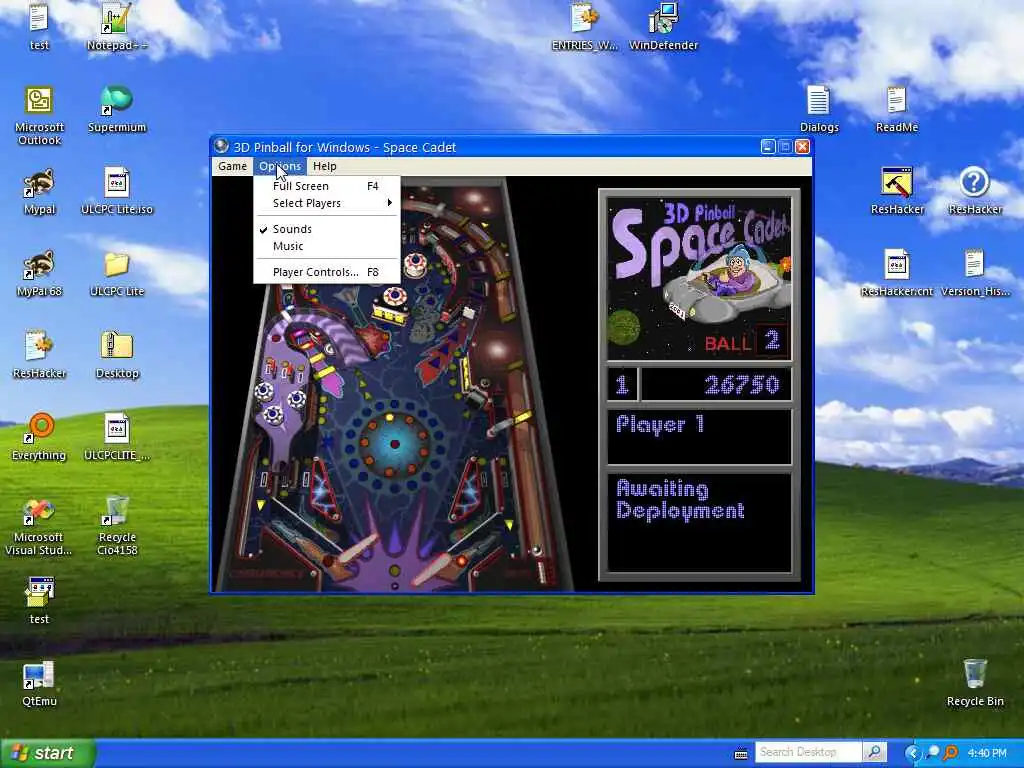
Task: Launch the WinDefender desktop icon
Action: point(663,26)
